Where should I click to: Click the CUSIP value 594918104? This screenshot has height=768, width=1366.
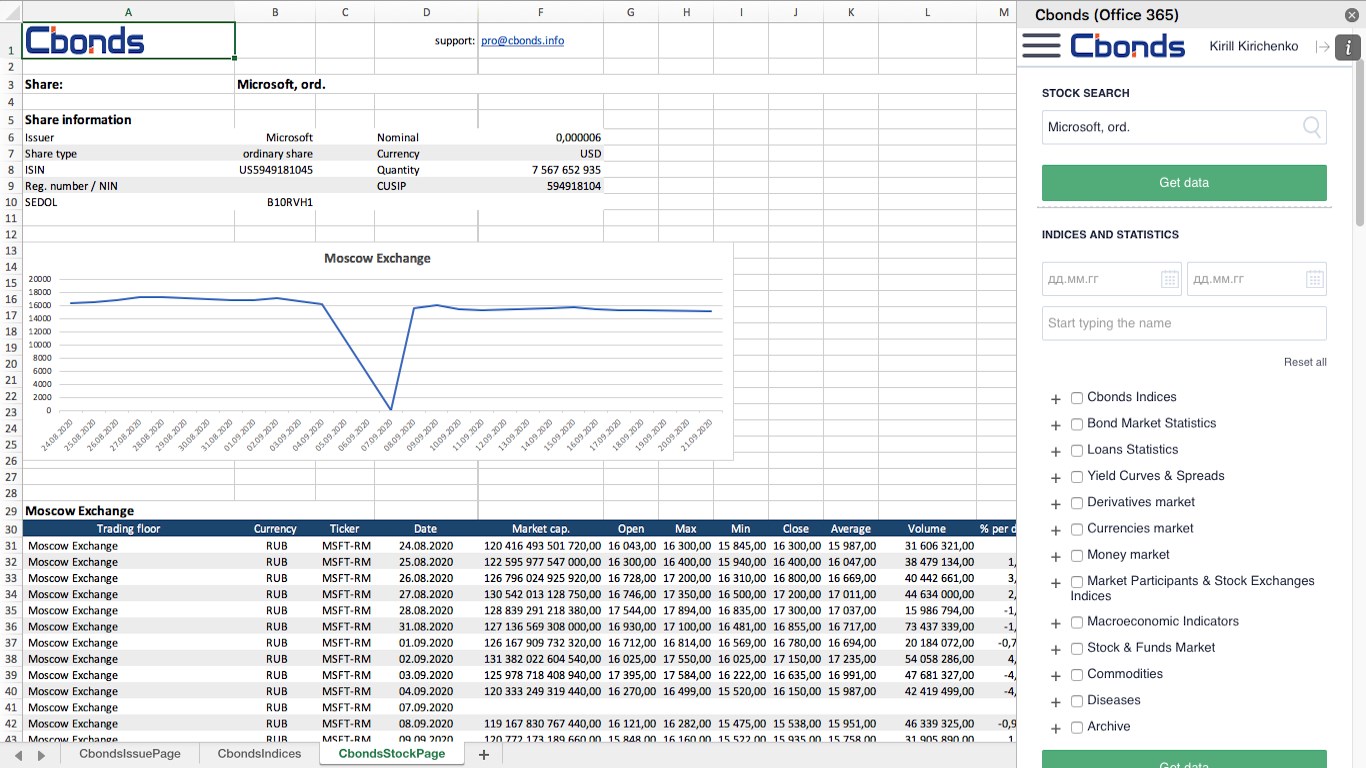[x=574, y=186]
